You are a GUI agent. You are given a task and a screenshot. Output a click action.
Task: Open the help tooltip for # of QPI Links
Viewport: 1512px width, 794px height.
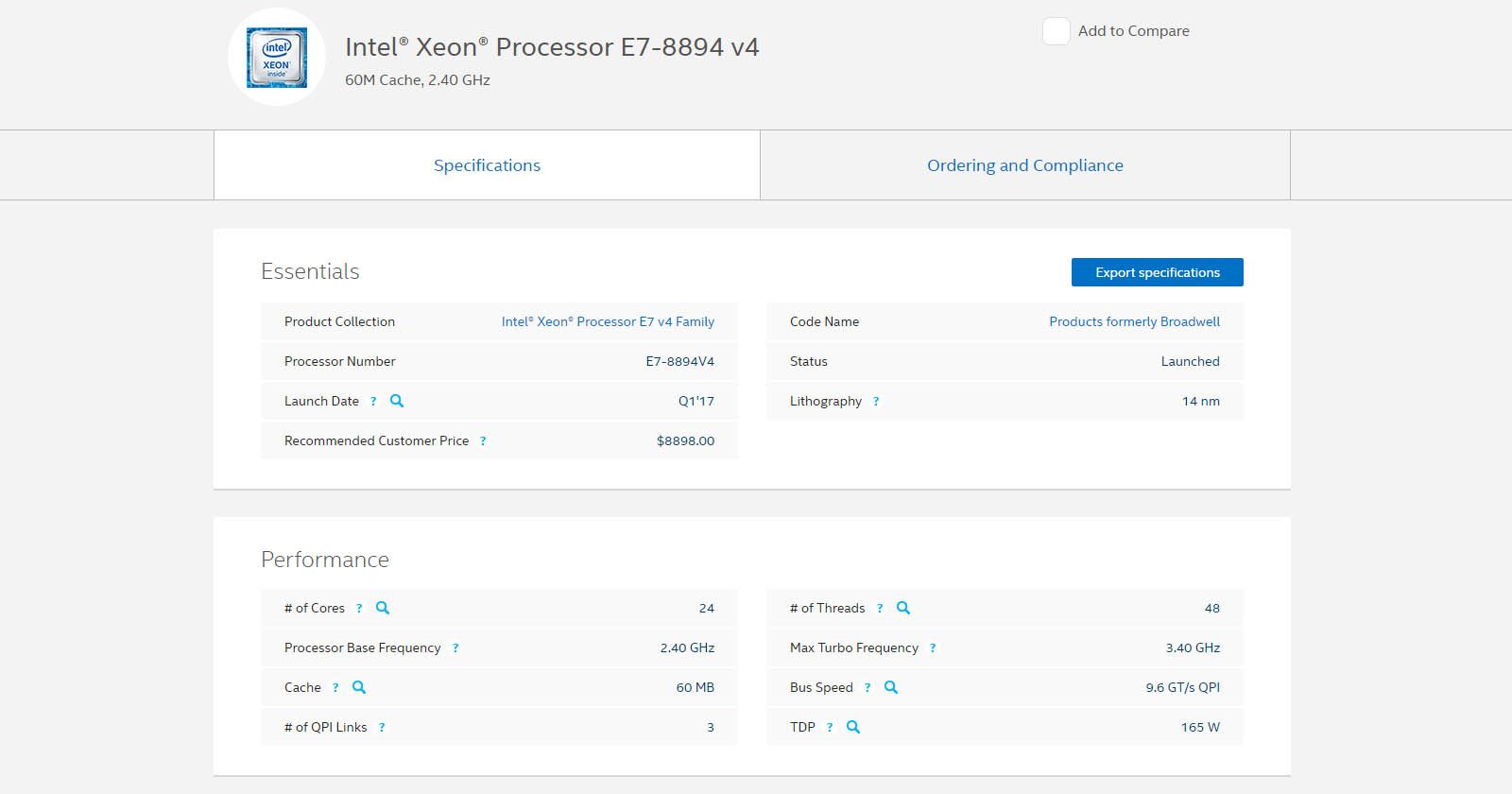click(x=382, y=728)
